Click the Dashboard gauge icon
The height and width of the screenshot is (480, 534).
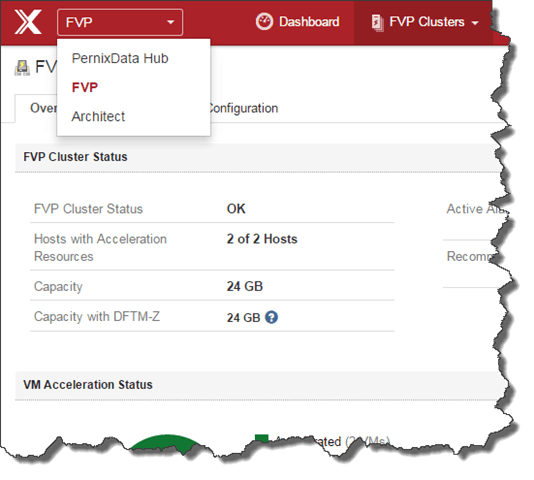coord(264,22)
